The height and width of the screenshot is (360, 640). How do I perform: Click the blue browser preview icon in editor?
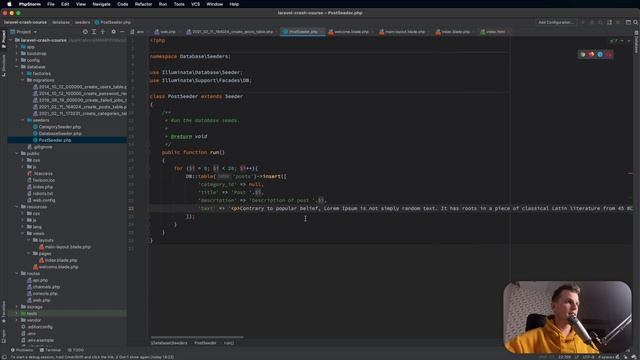tap(600, 54)
